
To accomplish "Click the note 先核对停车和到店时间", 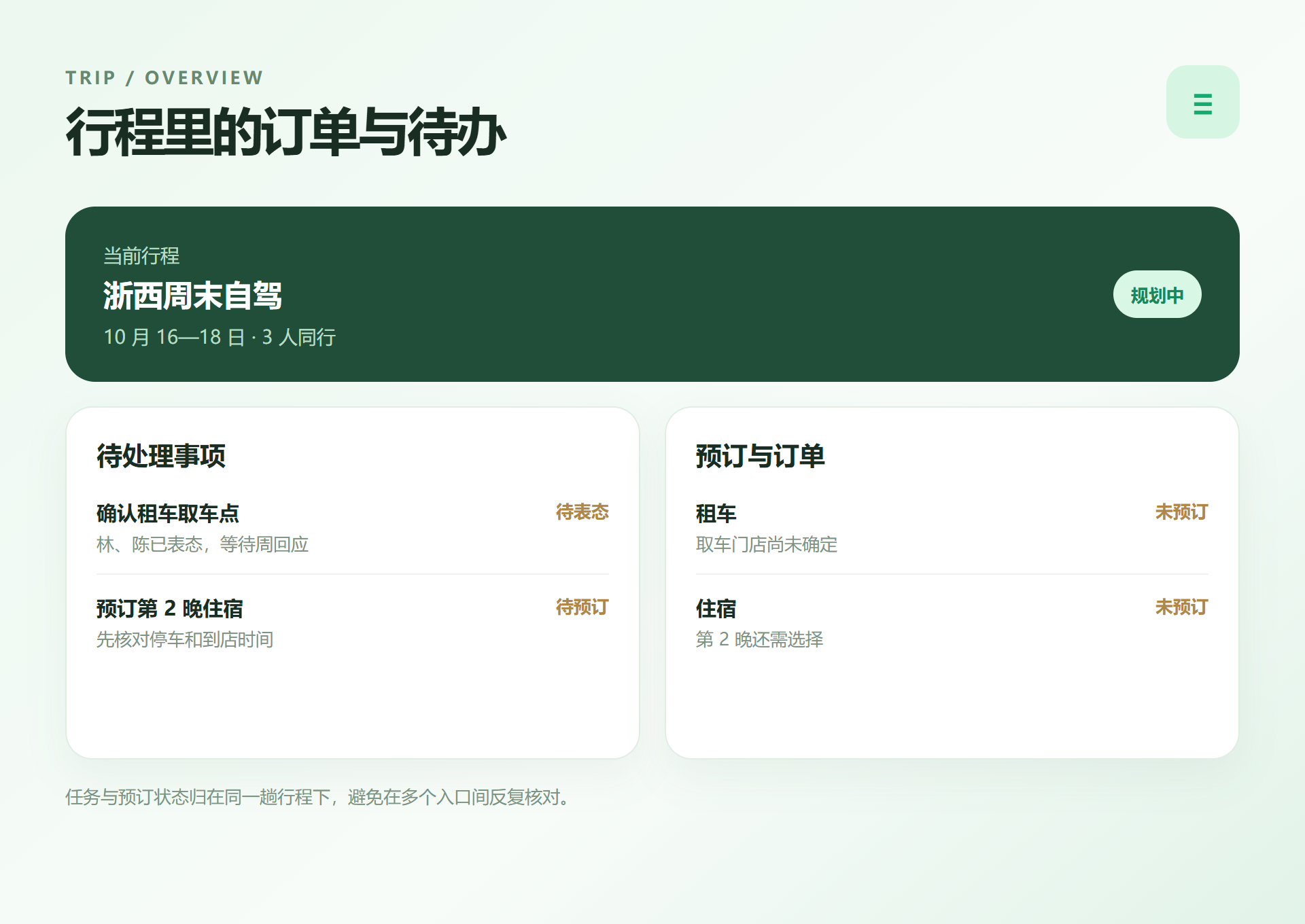I will (x=185, y=639).
